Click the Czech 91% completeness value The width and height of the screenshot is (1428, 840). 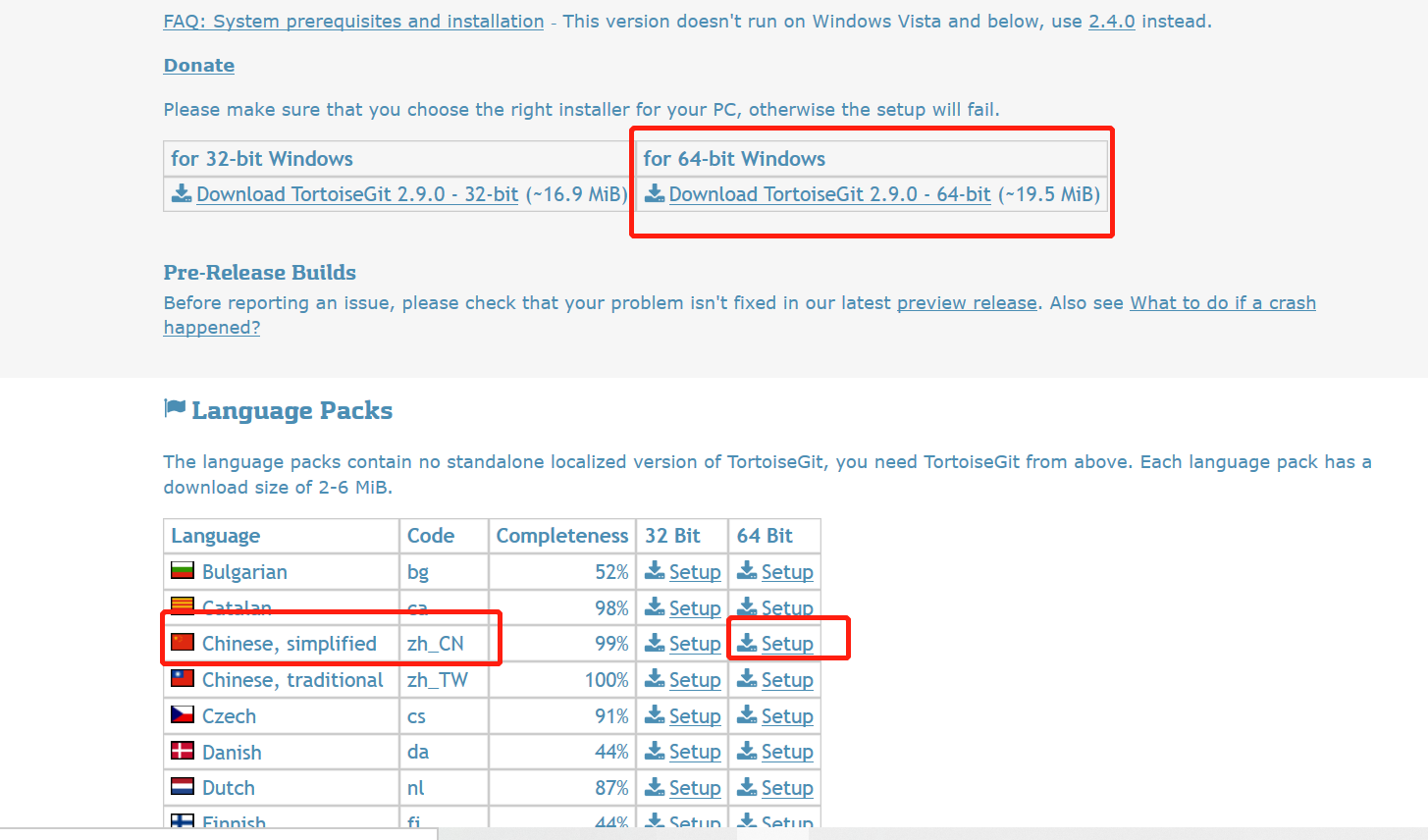611,716
